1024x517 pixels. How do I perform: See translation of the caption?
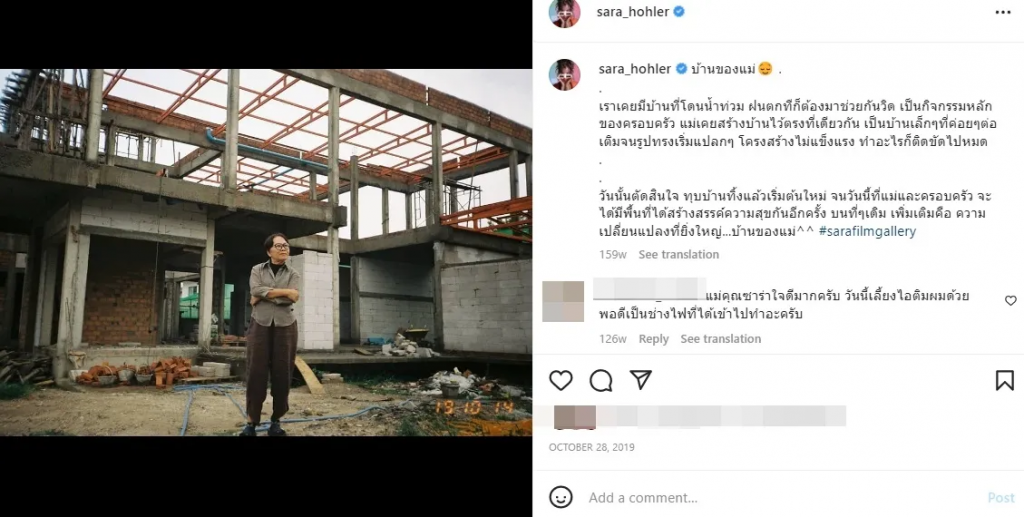click(679, 255)
